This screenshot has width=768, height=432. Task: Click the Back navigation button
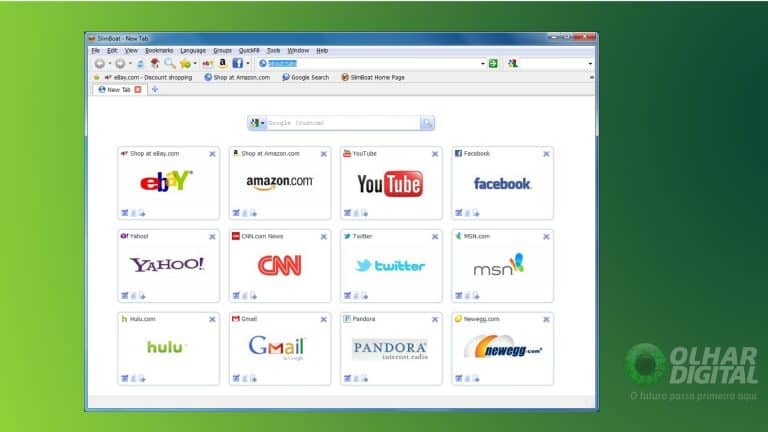coord(99,63)
